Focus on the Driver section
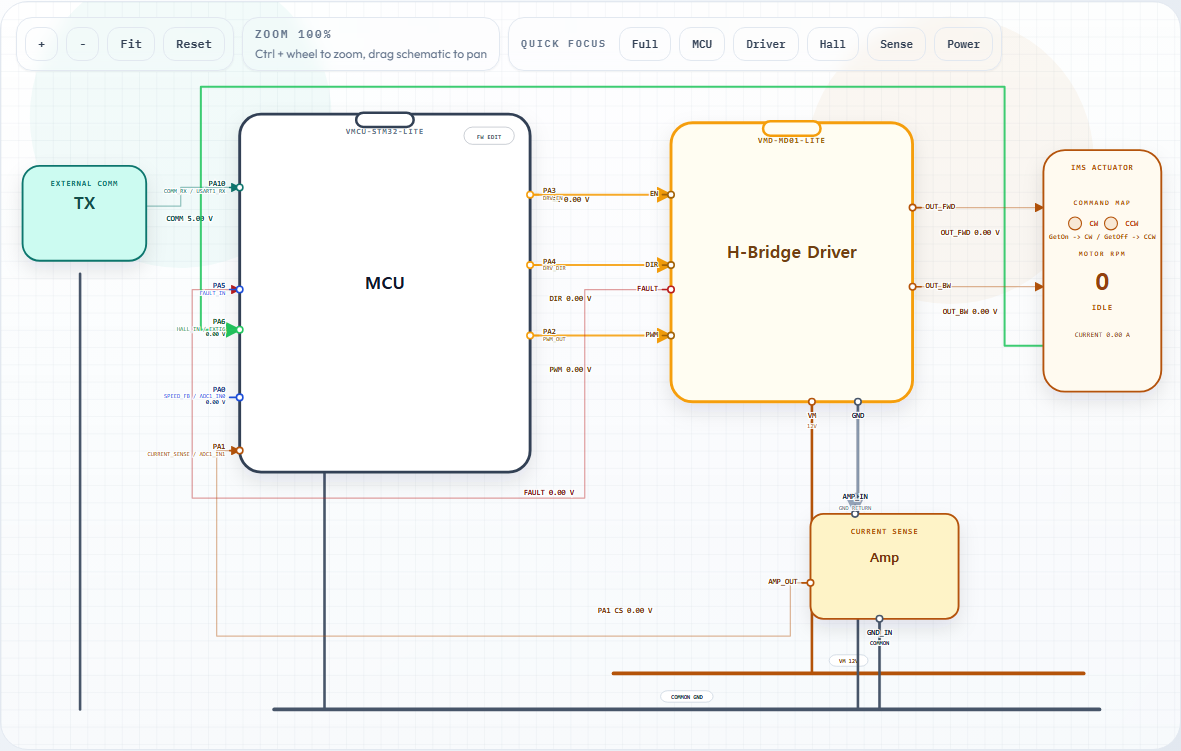This screenshot has width=1181, height=751. (x=766, y=44)
